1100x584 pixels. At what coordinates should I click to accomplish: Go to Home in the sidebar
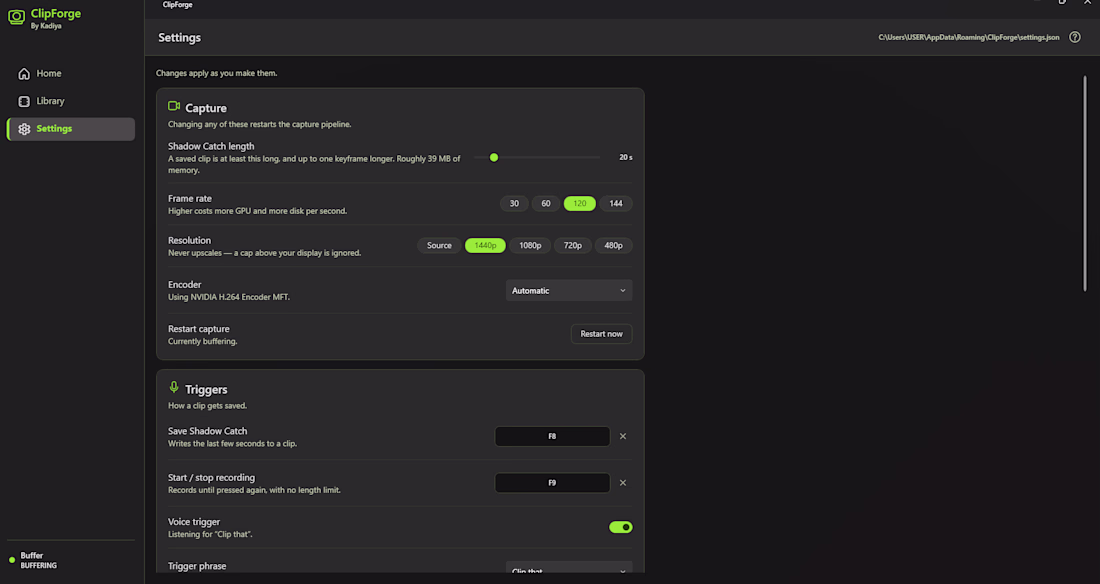(70, 74)
